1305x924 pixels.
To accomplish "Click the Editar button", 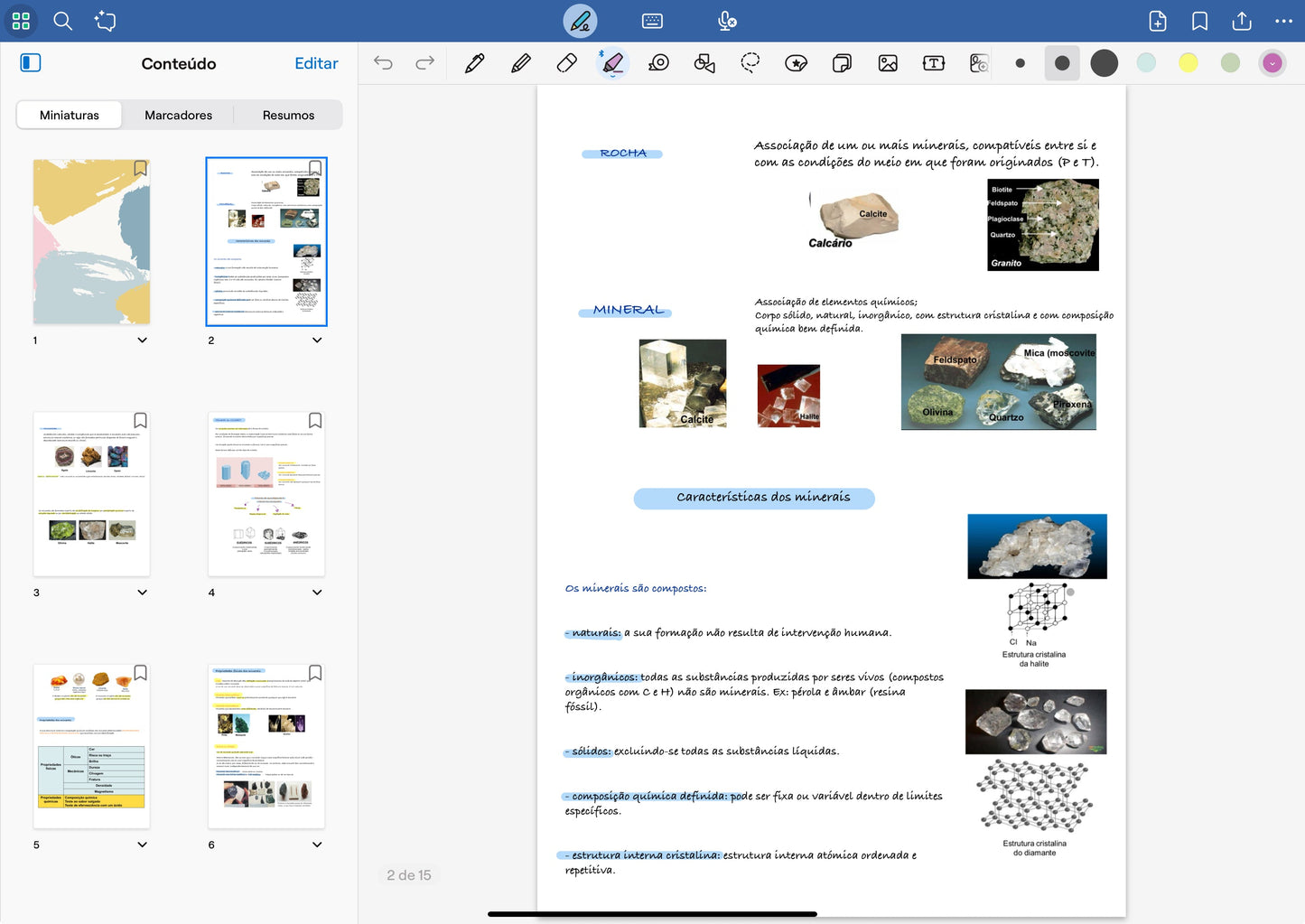I will pyautogui.click(x=316, y=63).
